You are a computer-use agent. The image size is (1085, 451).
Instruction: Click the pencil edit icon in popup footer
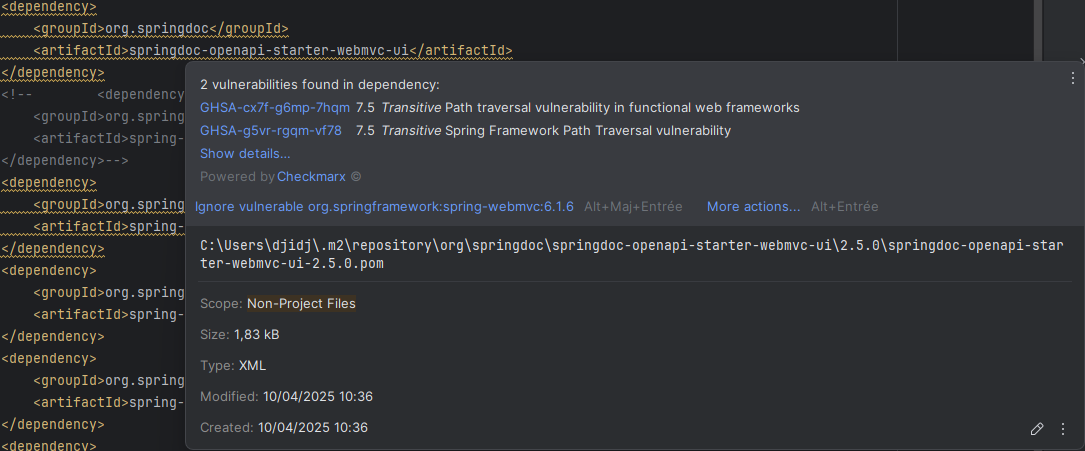(x=1037, y=429)
